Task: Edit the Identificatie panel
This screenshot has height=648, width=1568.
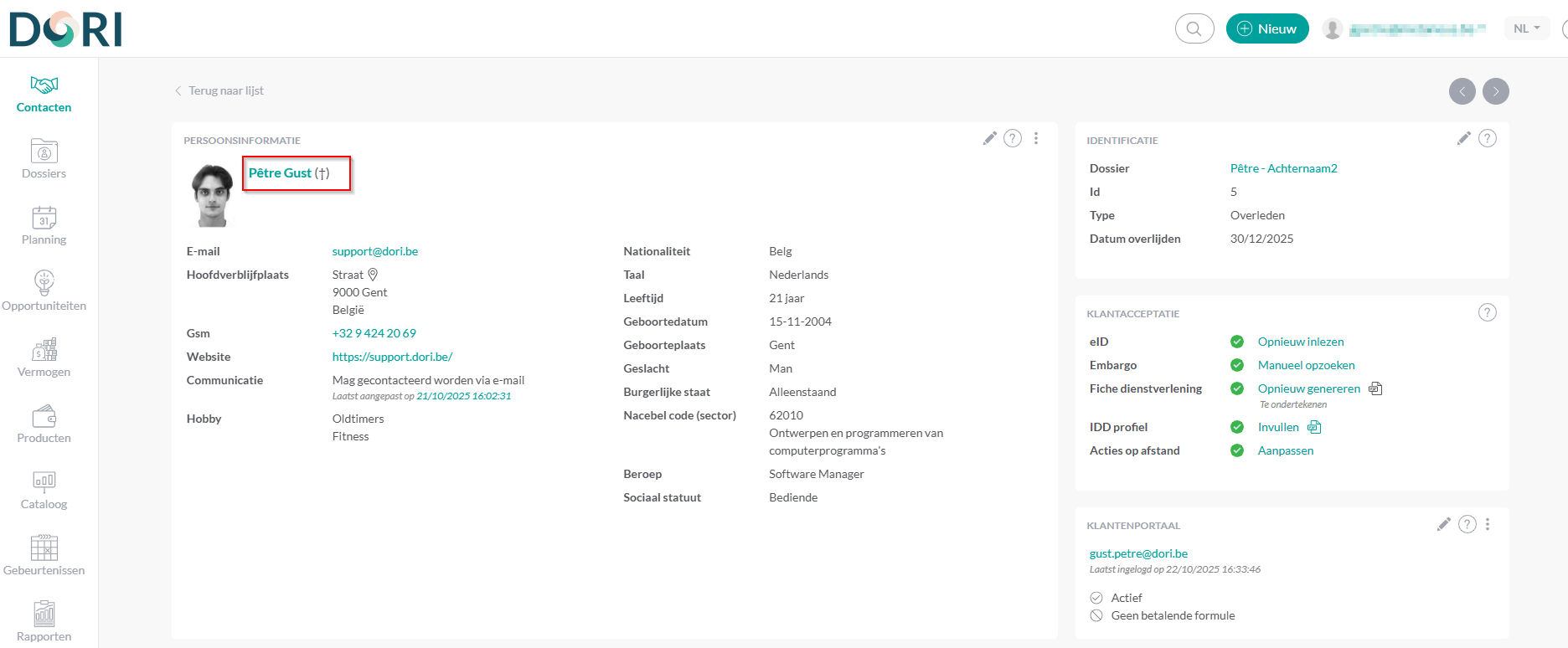Action: [1463, 139]
